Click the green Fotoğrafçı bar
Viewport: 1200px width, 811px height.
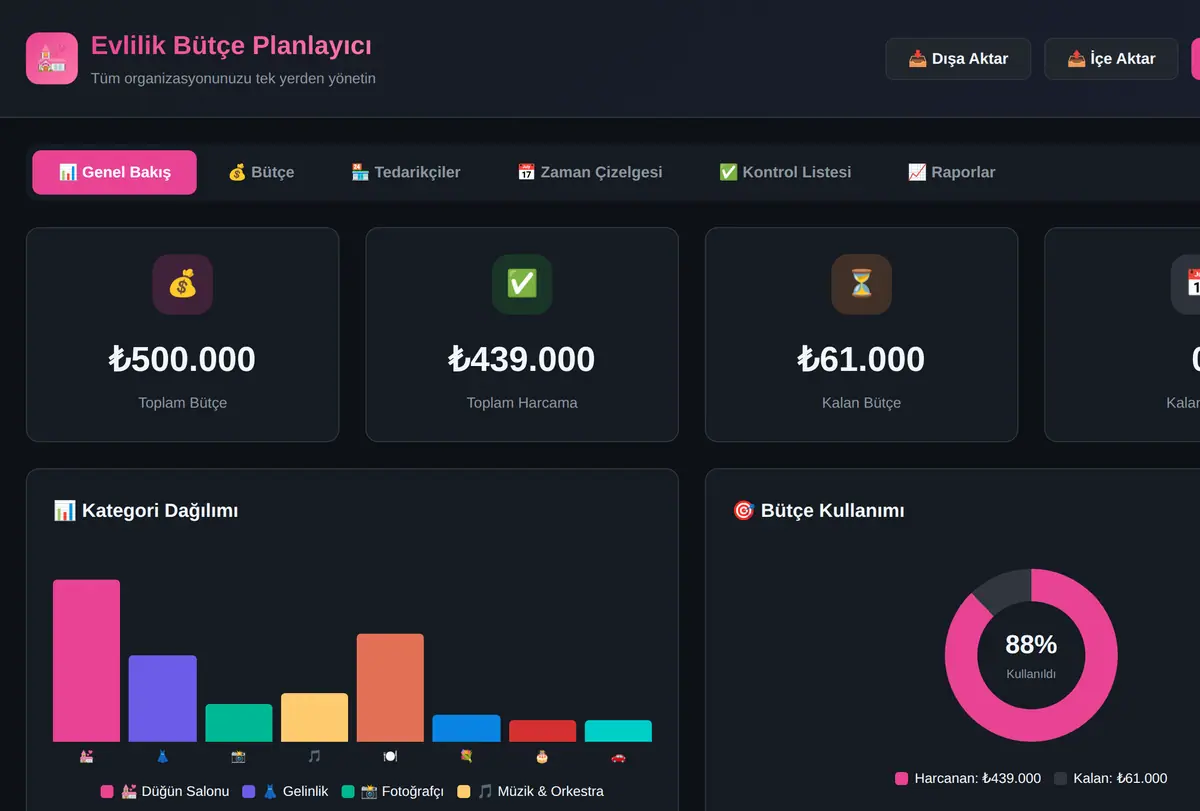tap(238, 723)
